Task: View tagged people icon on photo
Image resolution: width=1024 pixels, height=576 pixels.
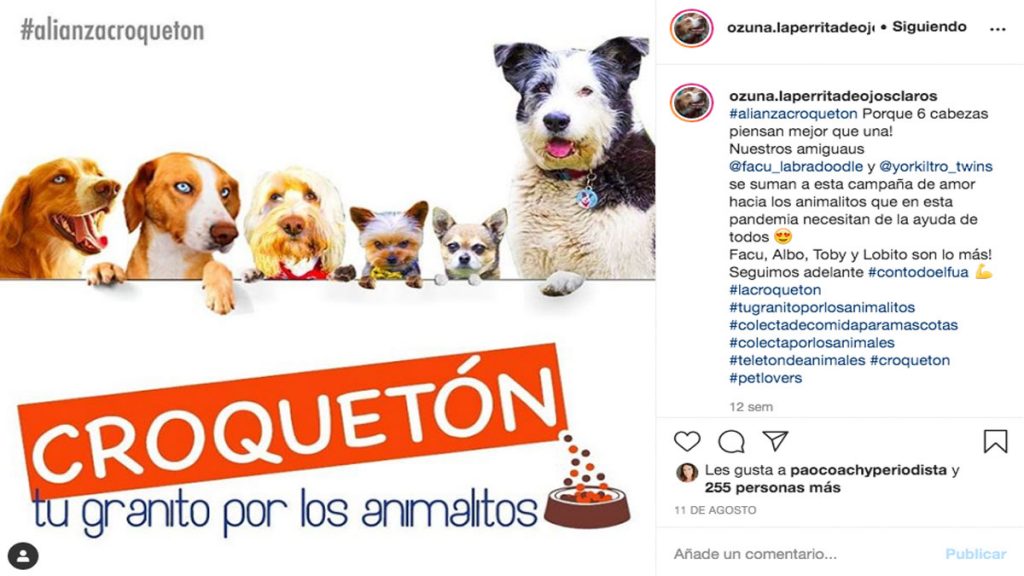Action: click(x=23, y=556)
